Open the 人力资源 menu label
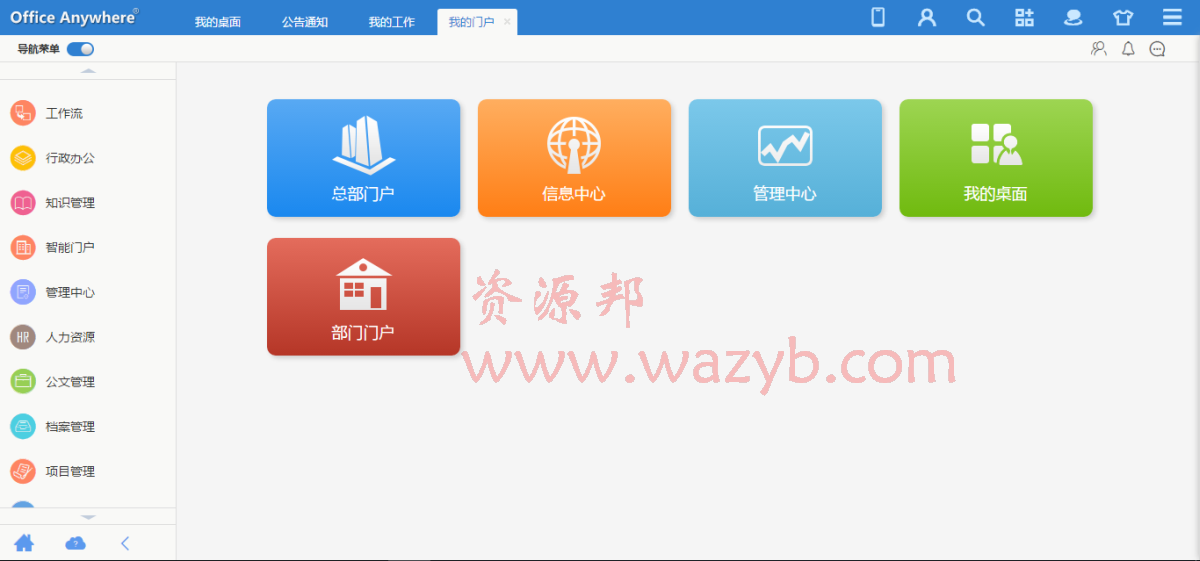This screenshot has height=561, width=1200. point(70,337)
